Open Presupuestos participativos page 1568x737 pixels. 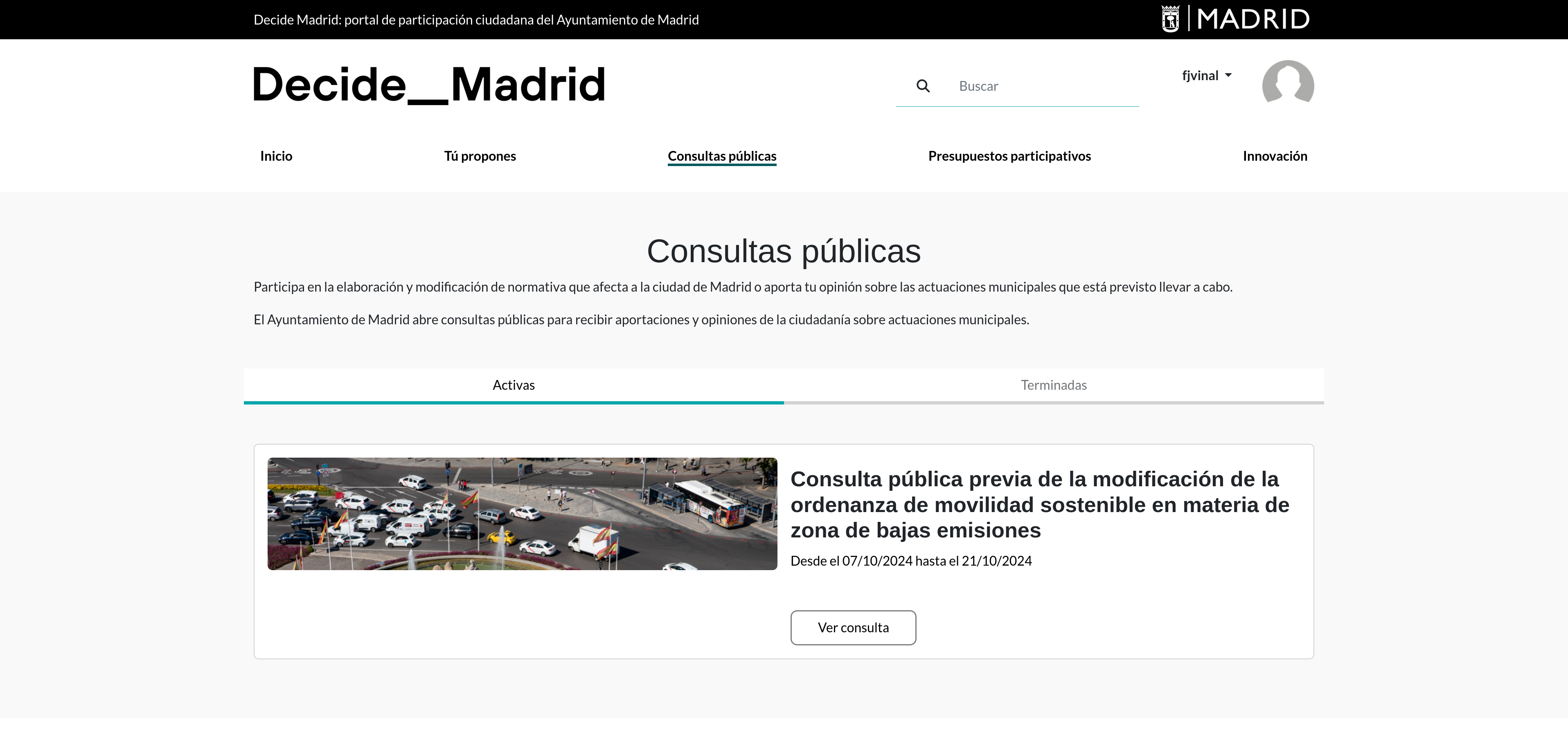[x=1009, y=156]
